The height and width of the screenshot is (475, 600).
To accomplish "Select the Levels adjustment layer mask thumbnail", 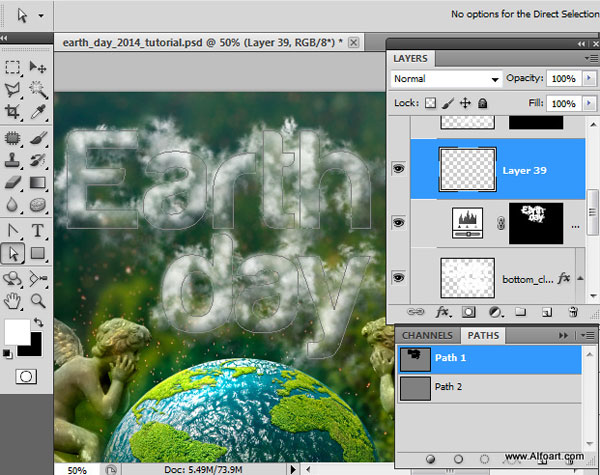I will (536, 223).
